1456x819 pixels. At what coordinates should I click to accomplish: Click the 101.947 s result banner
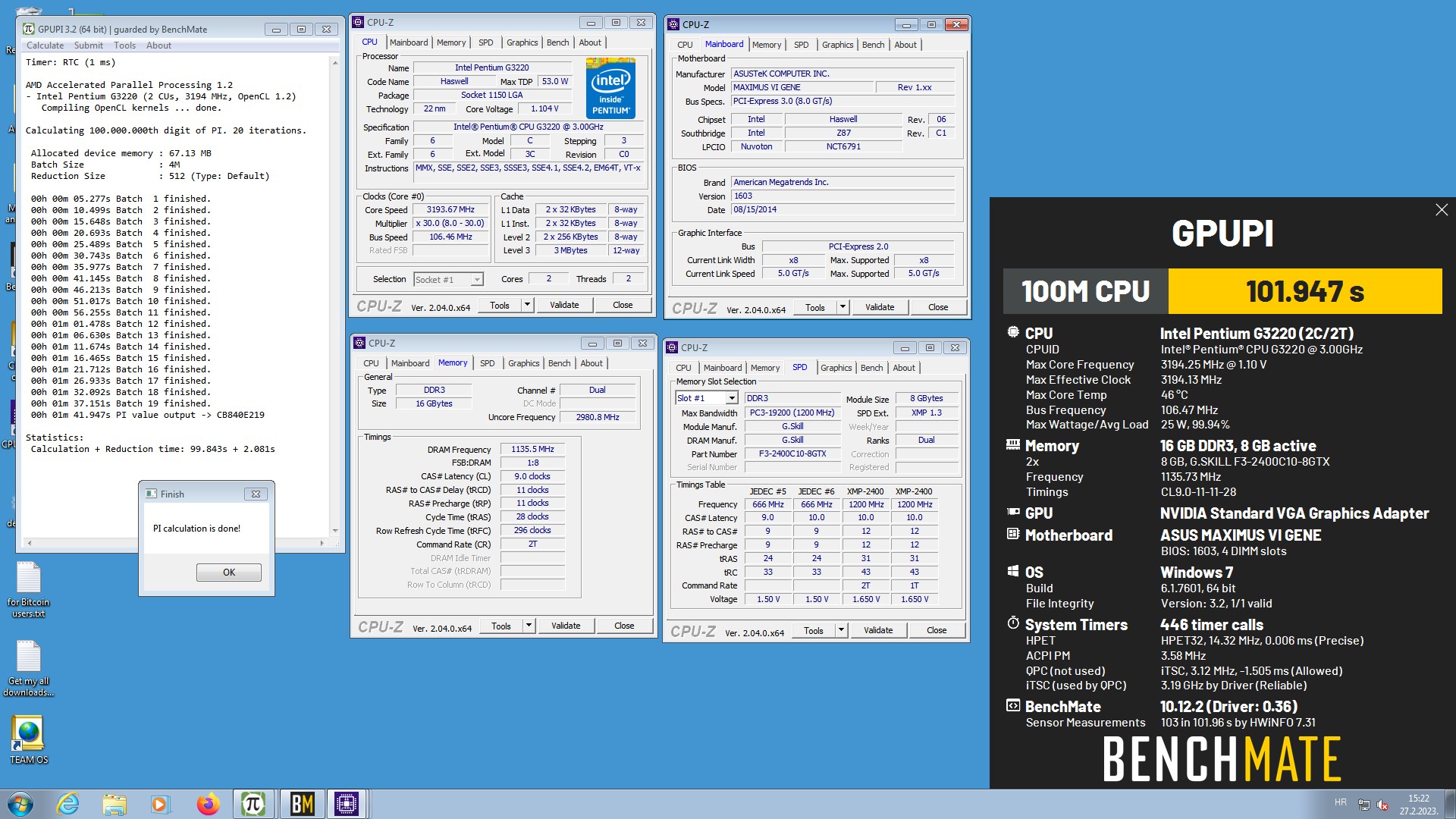pos(1305,291)
